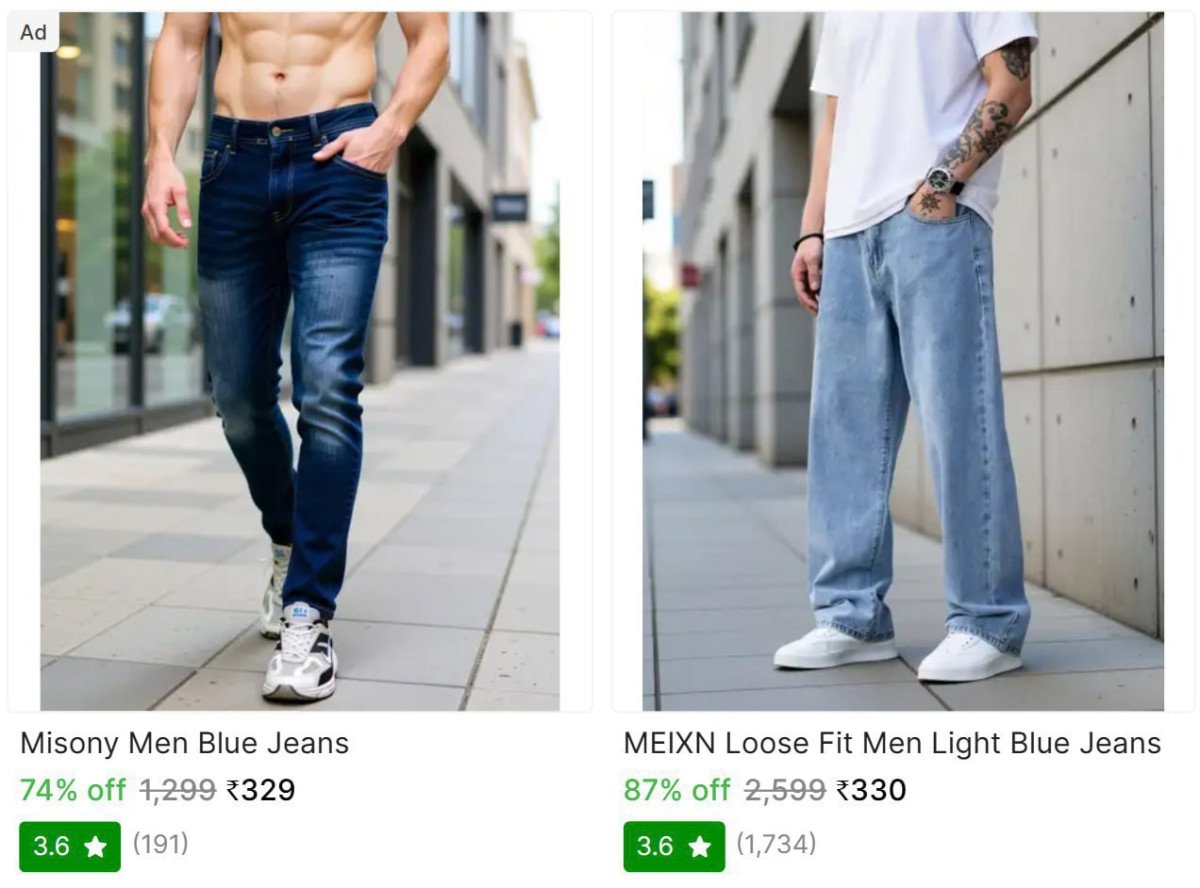Screen dimensions: 1200x888
Task: Click the ₹329 price of Misony jeans
Action: coord(261,790)
